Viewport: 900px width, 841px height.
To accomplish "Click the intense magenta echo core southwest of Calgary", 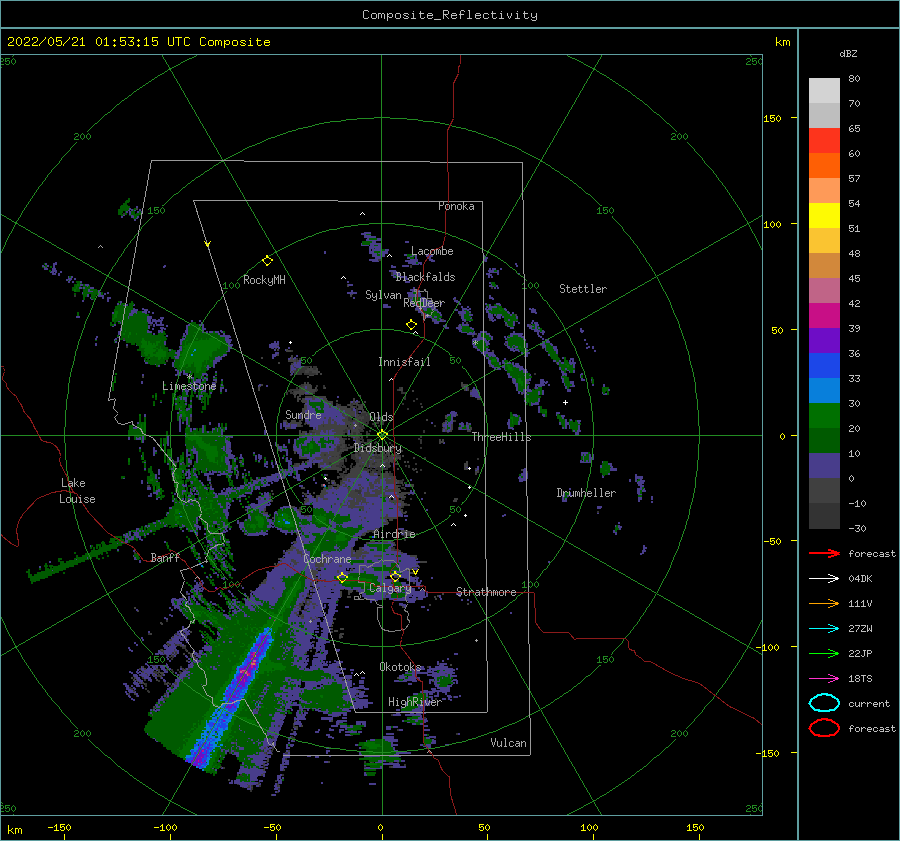I will pos(248,671).
